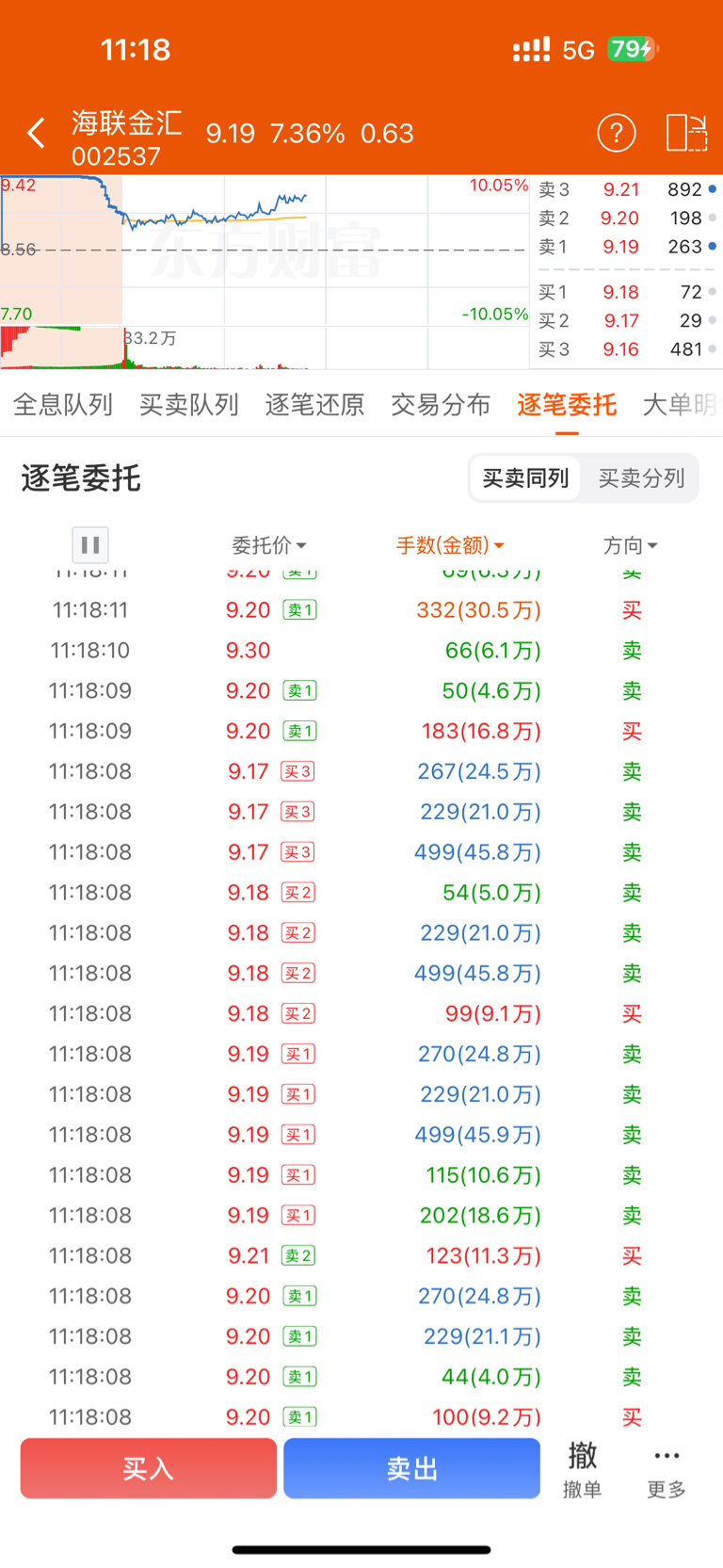
Task: Select the 买2 9.17 quote row
Action: 626,321
